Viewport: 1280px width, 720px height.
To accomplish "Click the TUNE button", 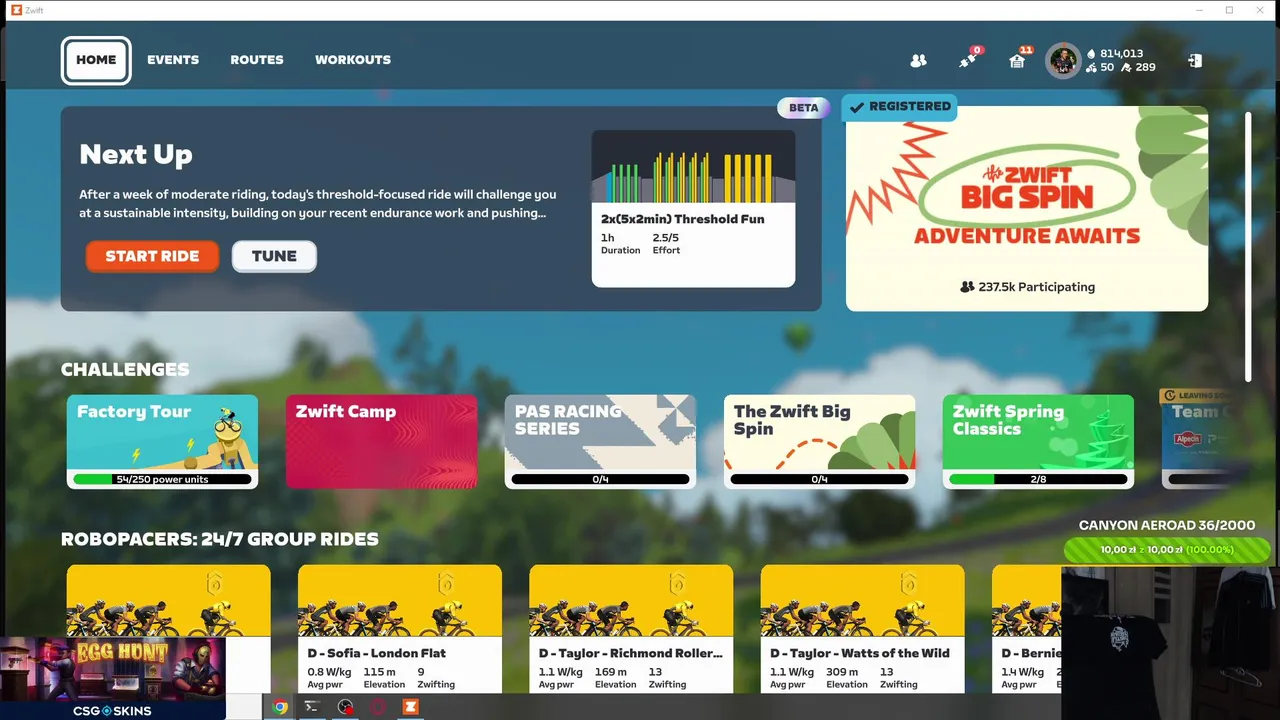I will click(x=274, y=256).
